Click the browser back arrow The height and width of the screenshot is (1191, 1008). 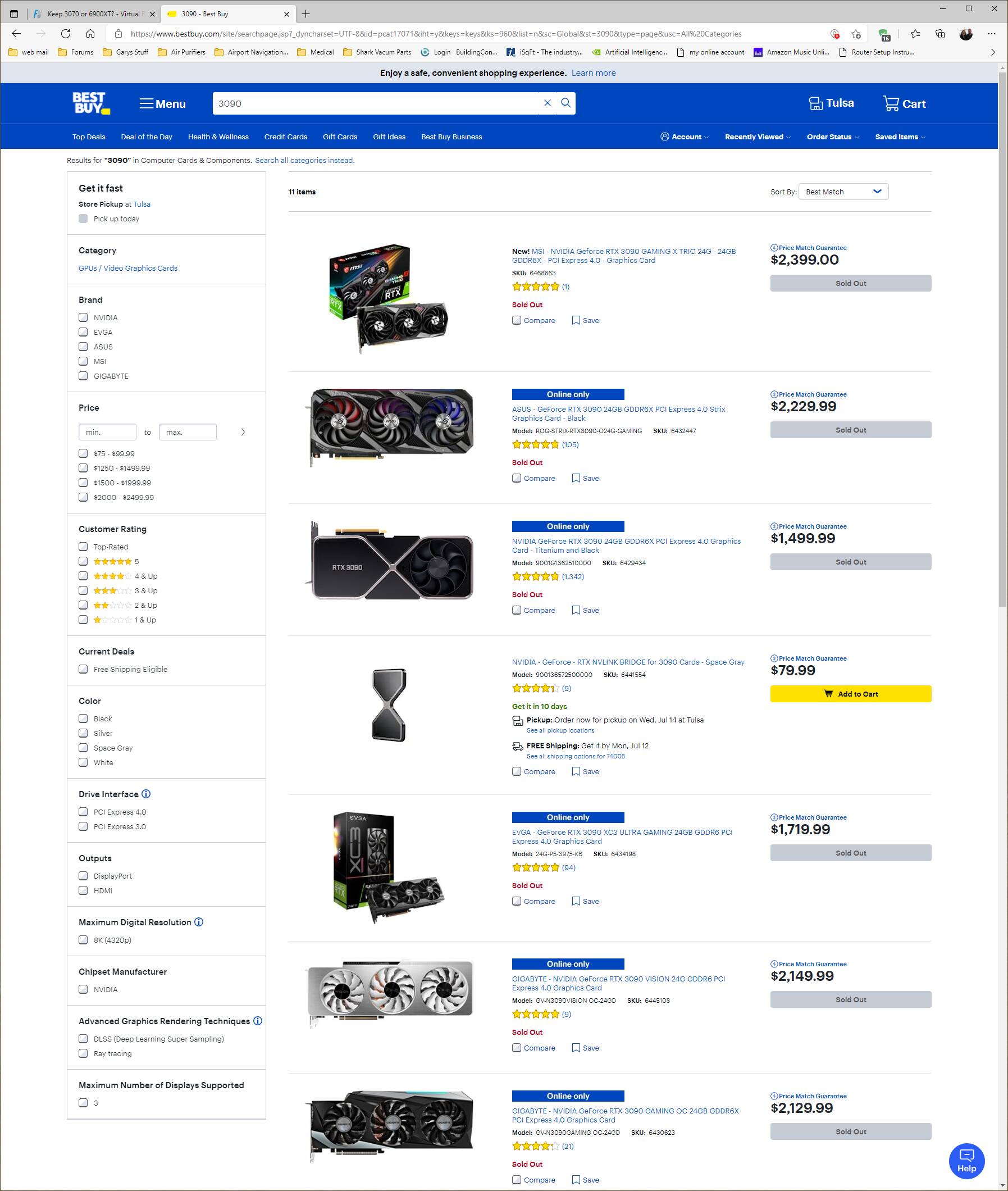(16, 34)
